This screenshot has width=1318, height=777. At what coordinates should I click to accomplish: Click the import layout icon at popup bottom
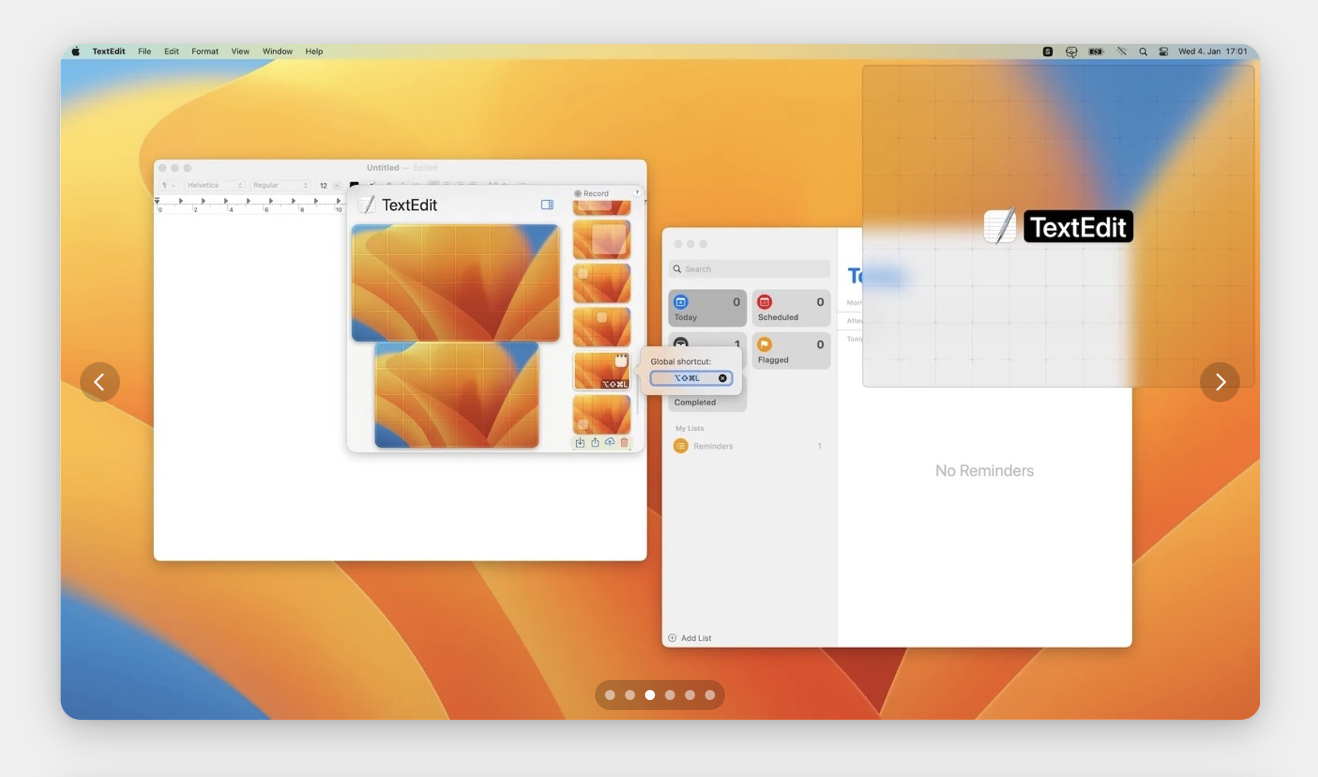(x=580, y=442)
